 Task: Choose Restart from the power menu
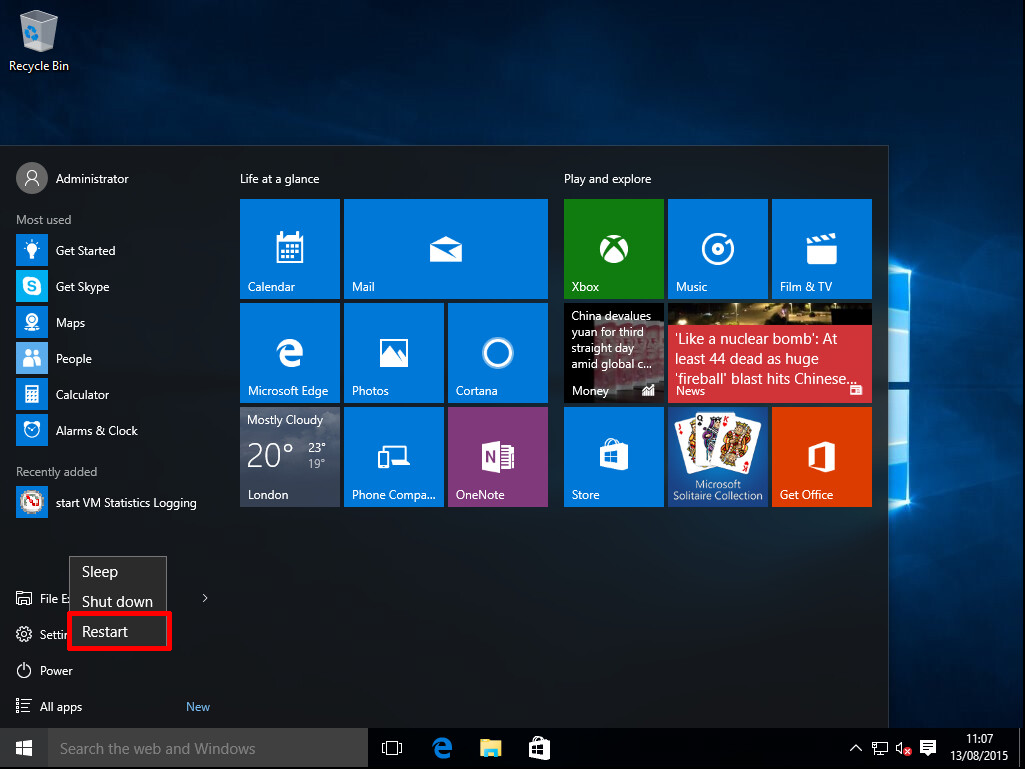pos(118,632)
